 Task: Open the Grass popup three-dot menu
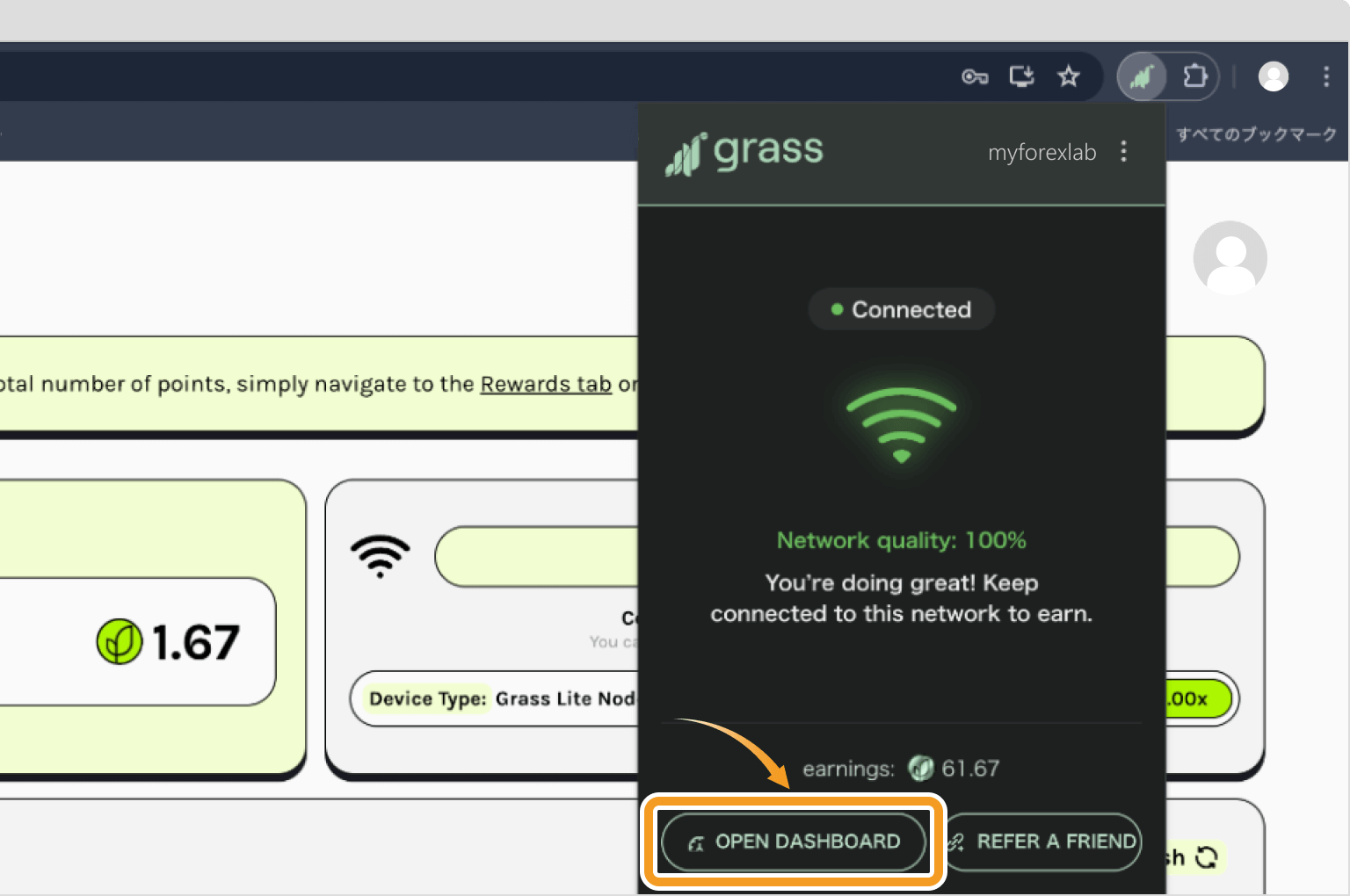(1123, 151)
